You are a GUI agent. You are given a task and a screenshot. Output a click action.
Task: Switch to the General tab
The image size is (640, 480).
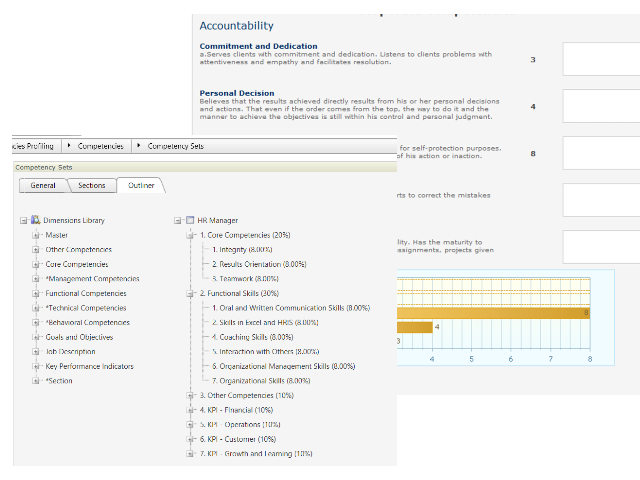tap(43, 185)
